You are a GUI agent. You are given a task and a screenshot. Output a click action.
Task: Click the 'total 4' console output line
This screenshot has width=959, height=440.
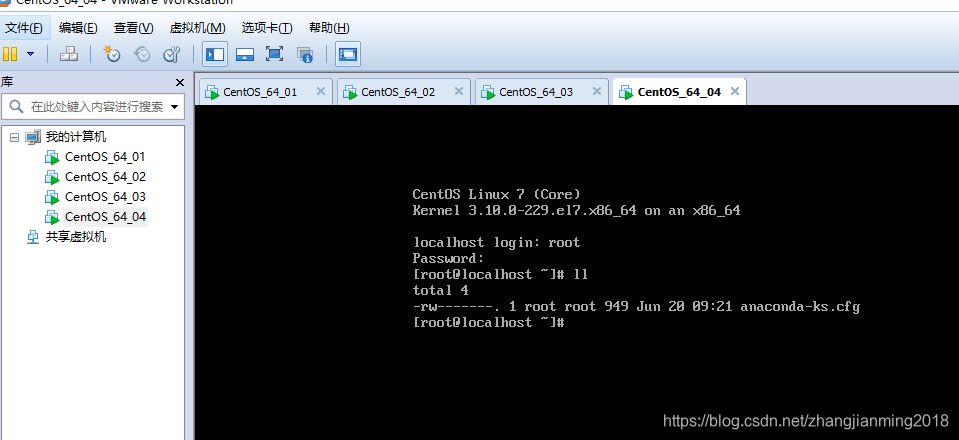[x=440, y=290]
